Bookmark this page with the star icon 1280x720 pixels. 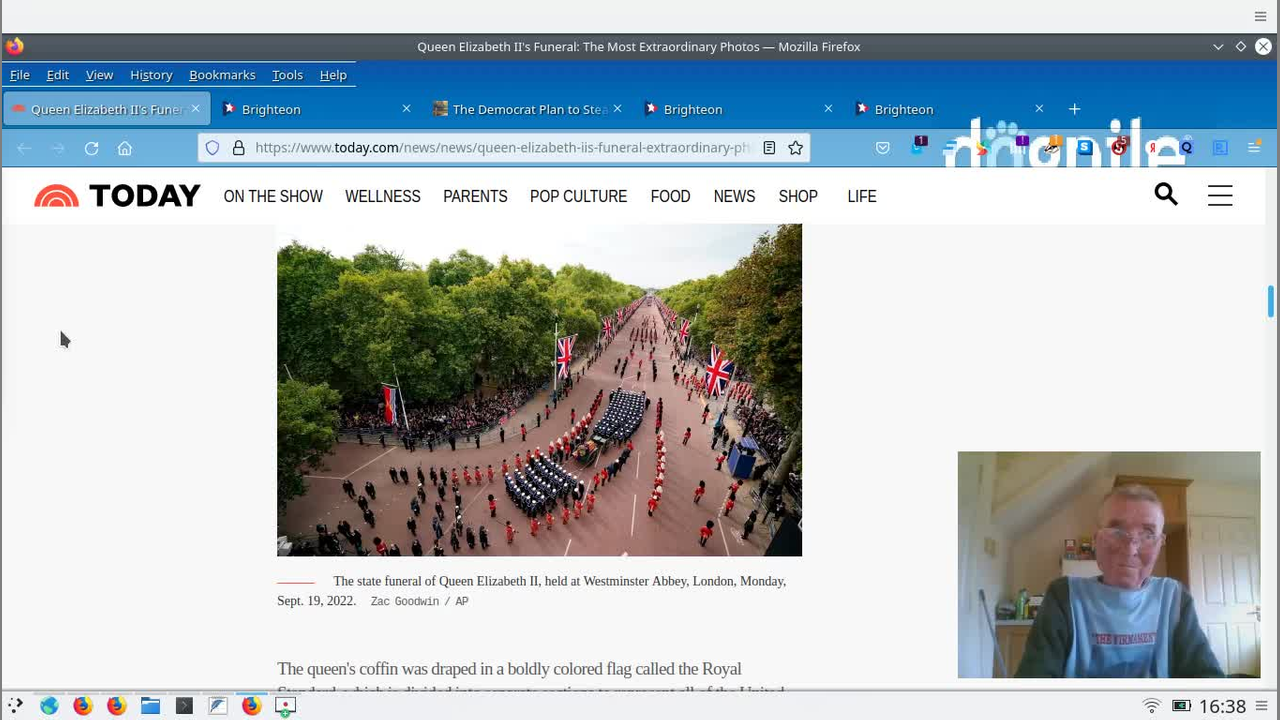tap(795, 148)
